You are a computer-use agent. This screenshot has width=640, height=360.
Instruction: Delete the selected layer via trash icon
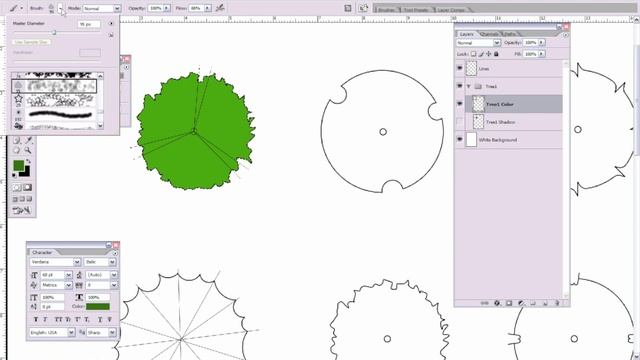(557, 303)
